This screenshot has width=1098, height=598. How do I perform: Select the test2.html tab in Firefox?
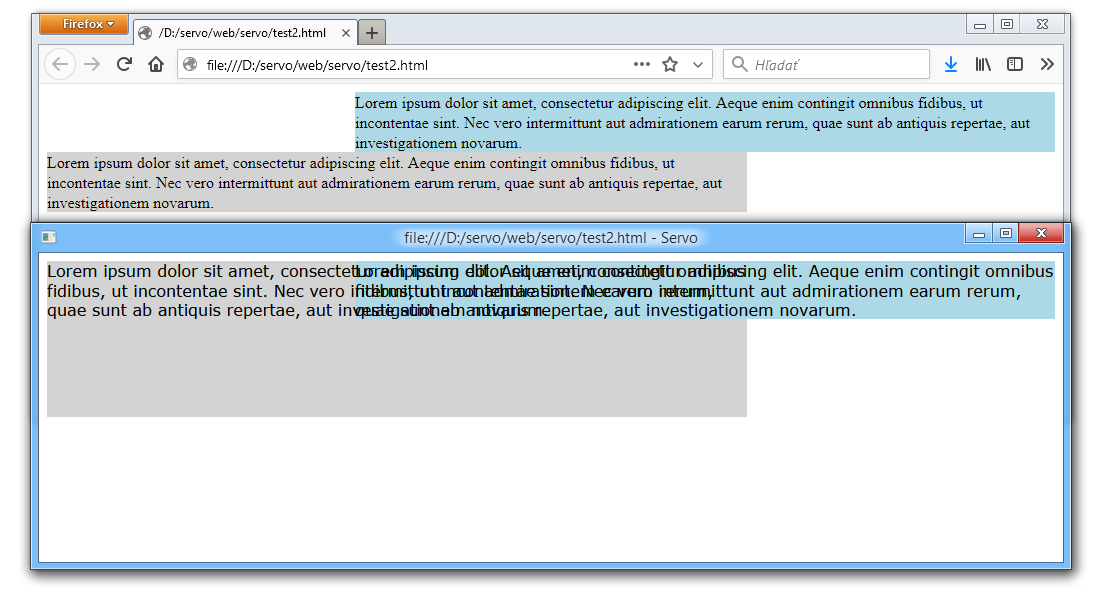[x=244, y=33]
